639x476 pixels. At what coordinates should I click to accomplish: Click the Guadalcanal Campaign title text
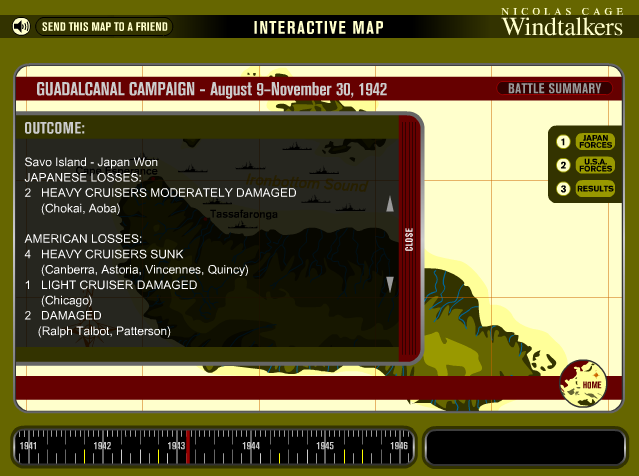point(212,89)
